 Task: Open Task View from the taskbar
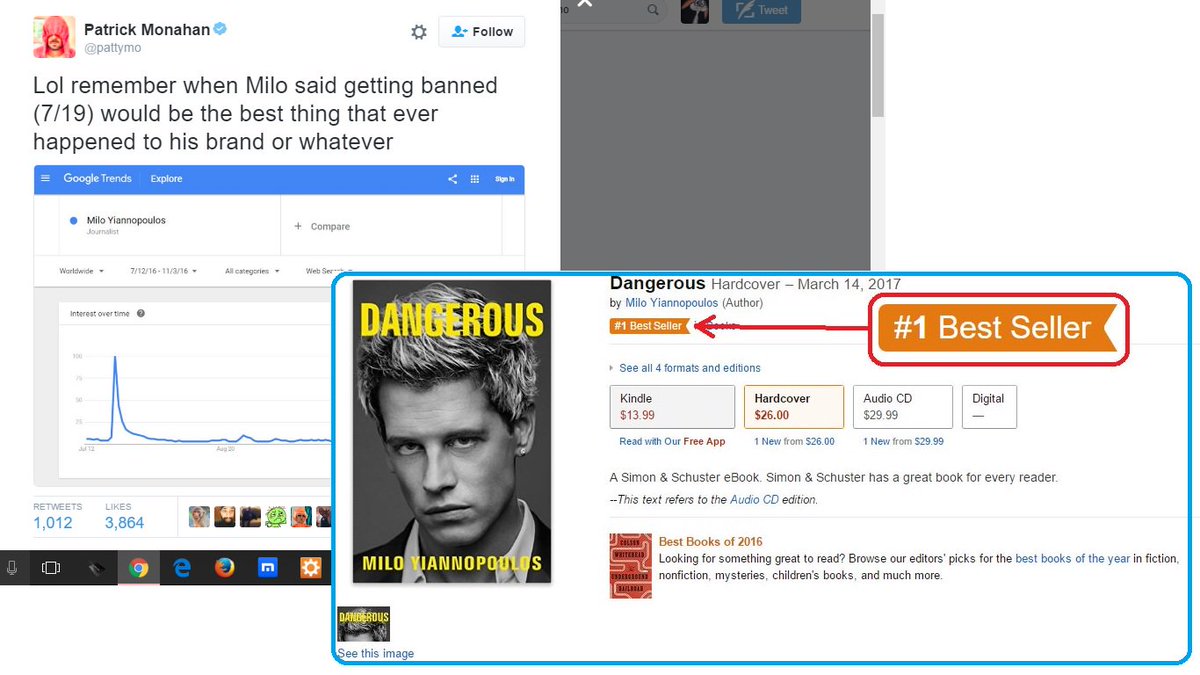(51, 568)
